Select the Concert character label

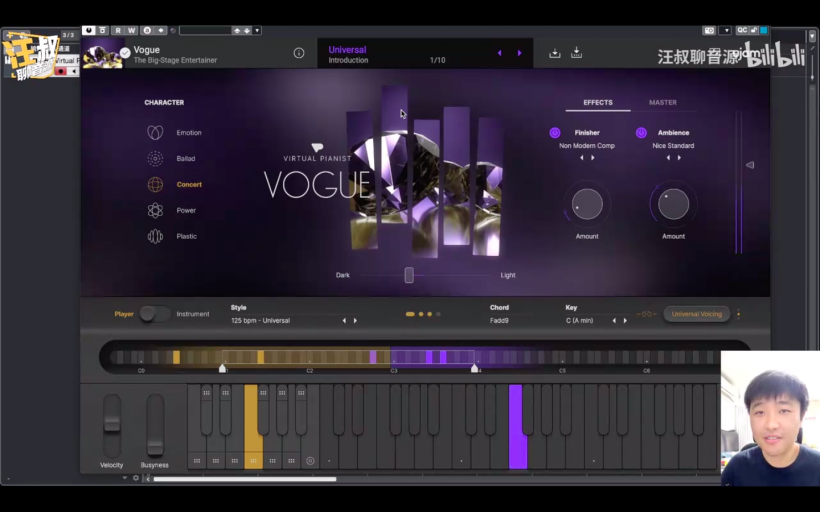(x=189, y=185)
